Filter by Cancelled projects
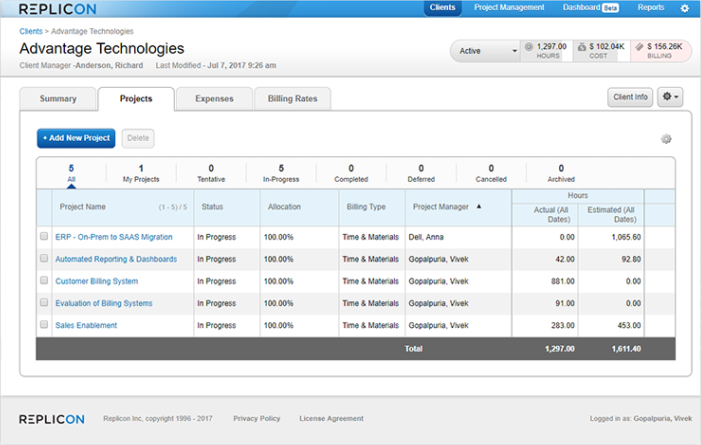Screen dimensions: 701x445 (x=491, y=173)
